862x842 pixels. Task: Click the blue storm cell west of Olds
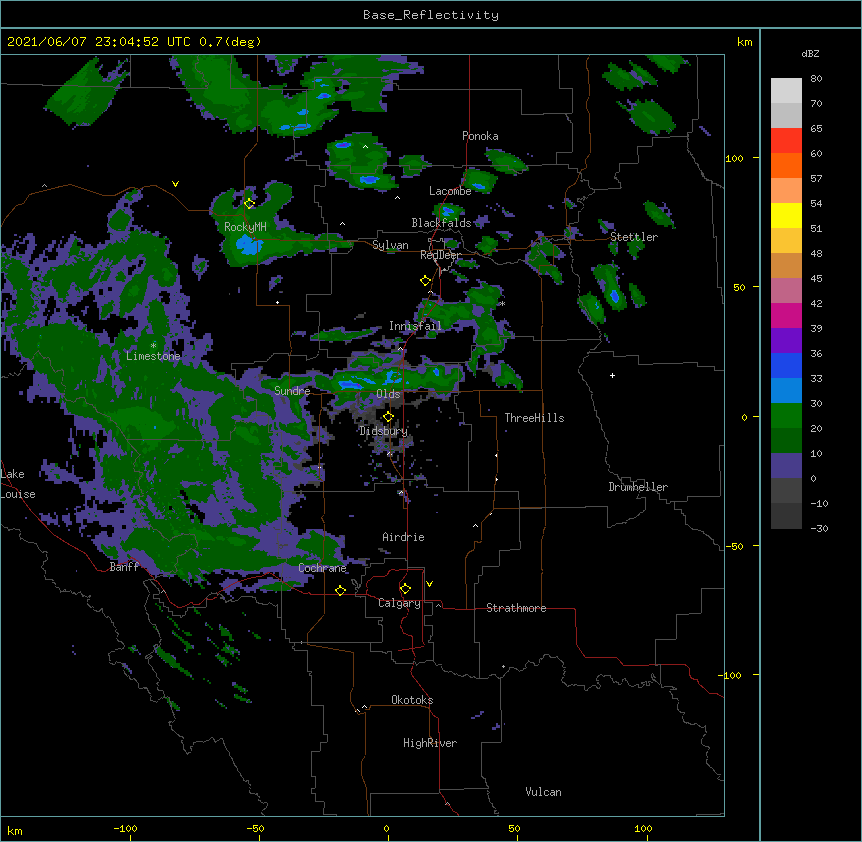pyautogui.click(x=350, y=384)
